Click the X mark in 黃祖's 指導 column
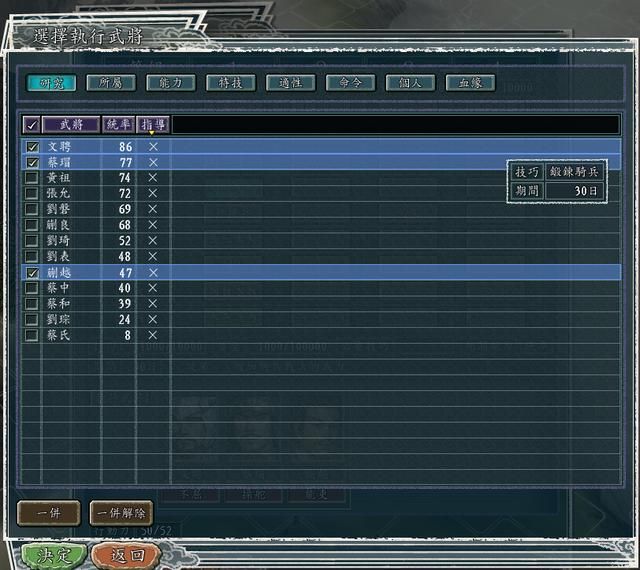The width and height of the screenshot is (640, 570). (x=153, y=177)
